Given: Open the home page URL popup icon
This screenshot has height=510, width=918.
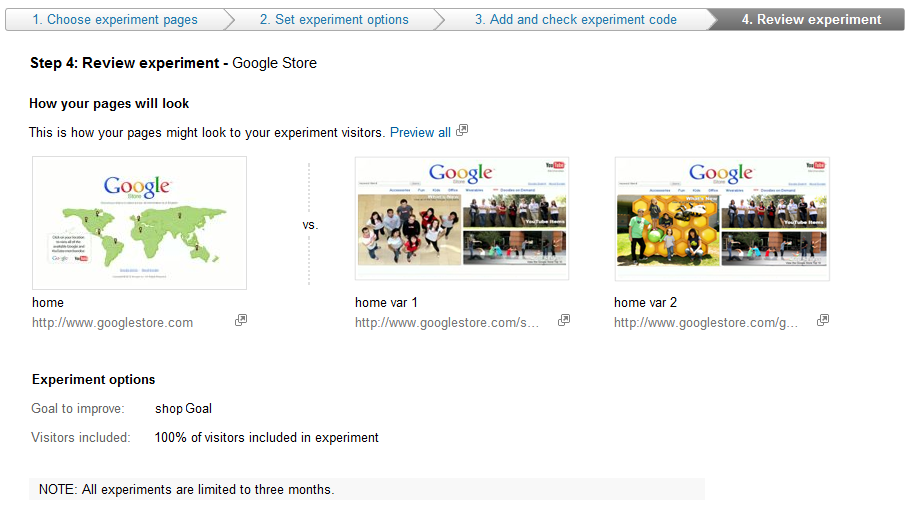Looking at the screenshot, I should click(x=241, y=320).
